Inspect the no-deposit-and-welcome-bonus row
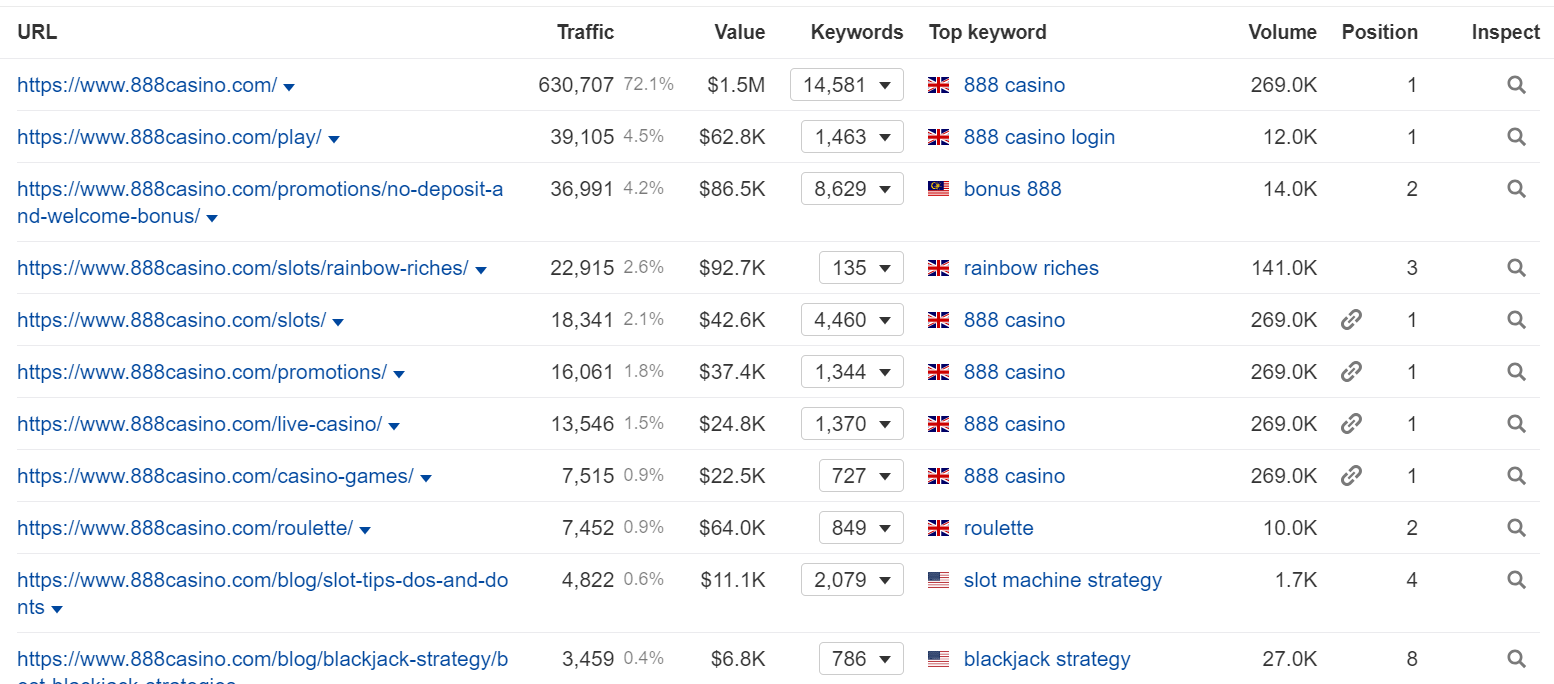 tap(1516, 189)
